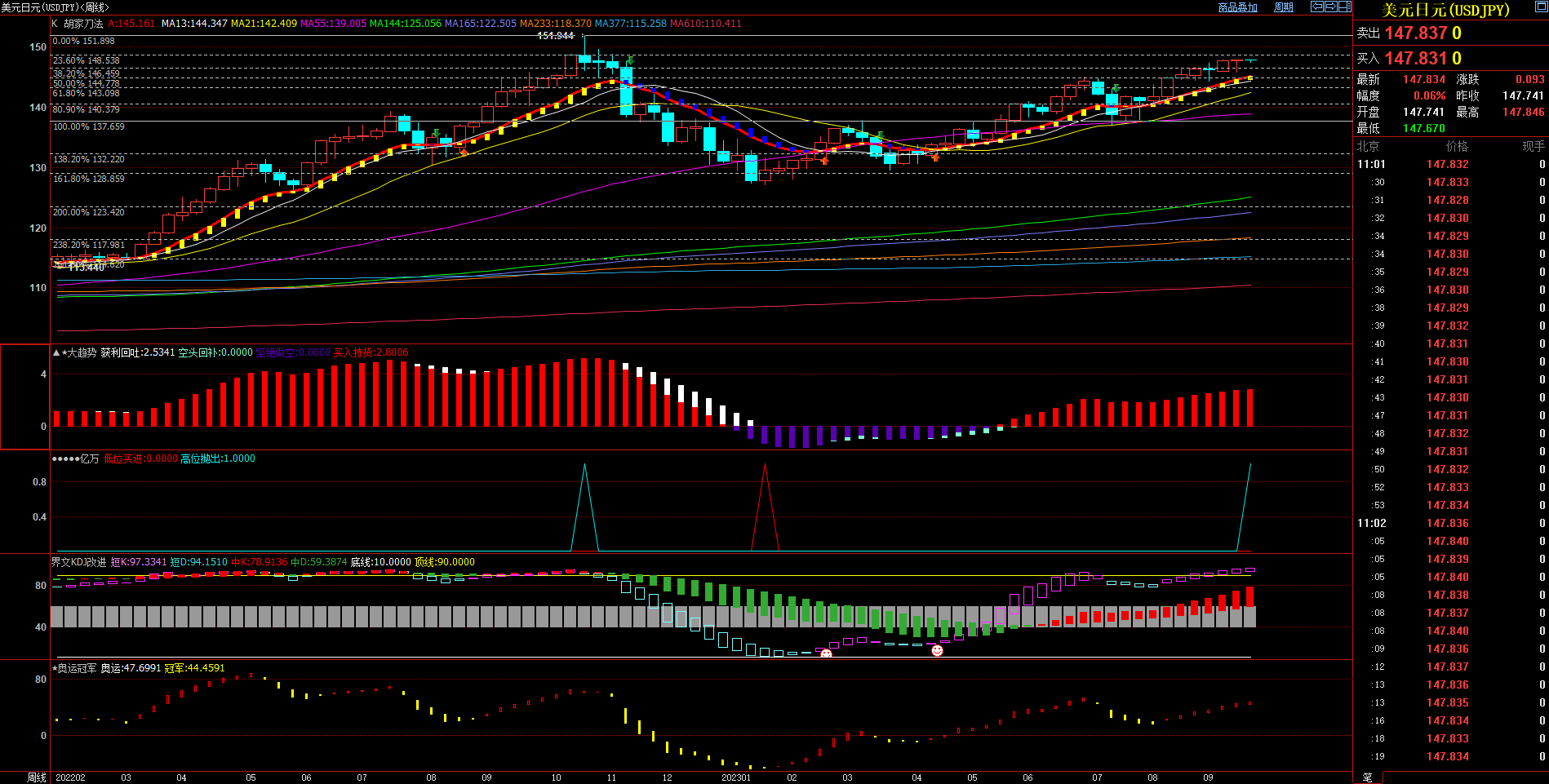Click the triangle before 大趋势 indicator title
This screenshot has width=1549, height=784.
56,352
